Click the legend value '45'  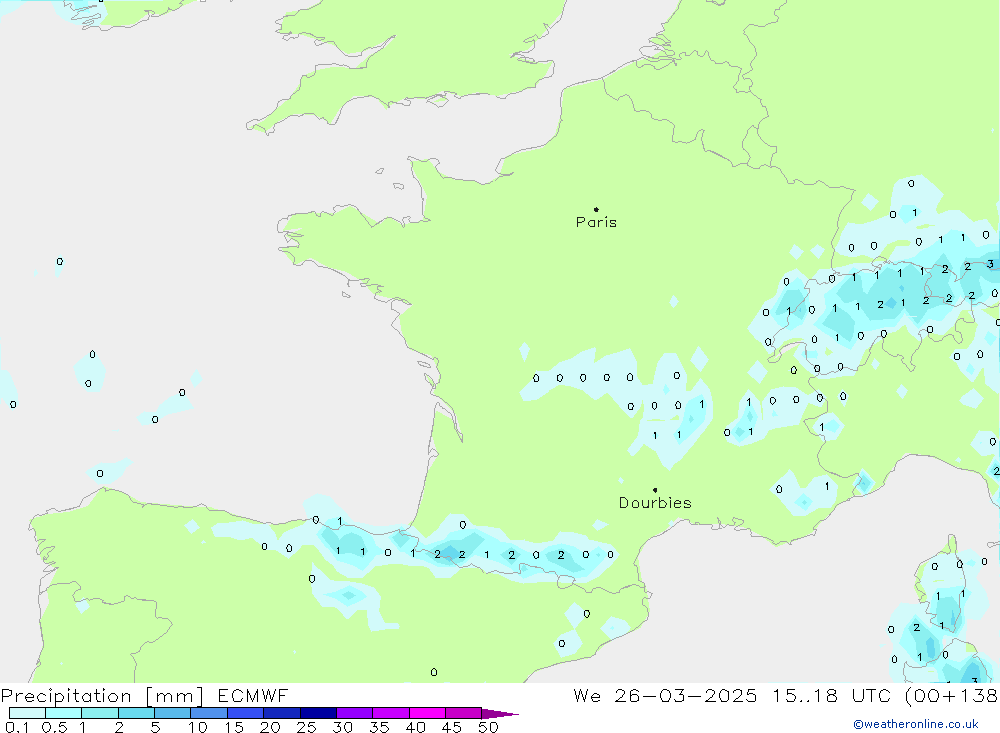452,727
